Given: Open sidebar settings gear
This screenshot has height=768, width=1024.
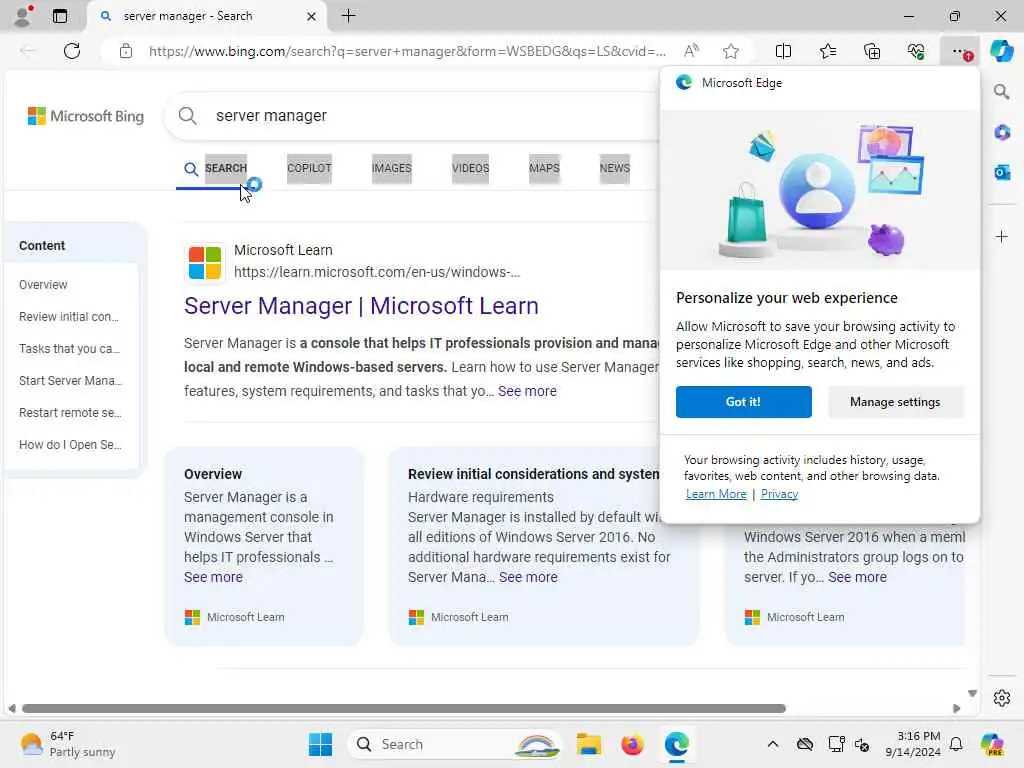Looking at the screenshot, I should point(1002,698).
